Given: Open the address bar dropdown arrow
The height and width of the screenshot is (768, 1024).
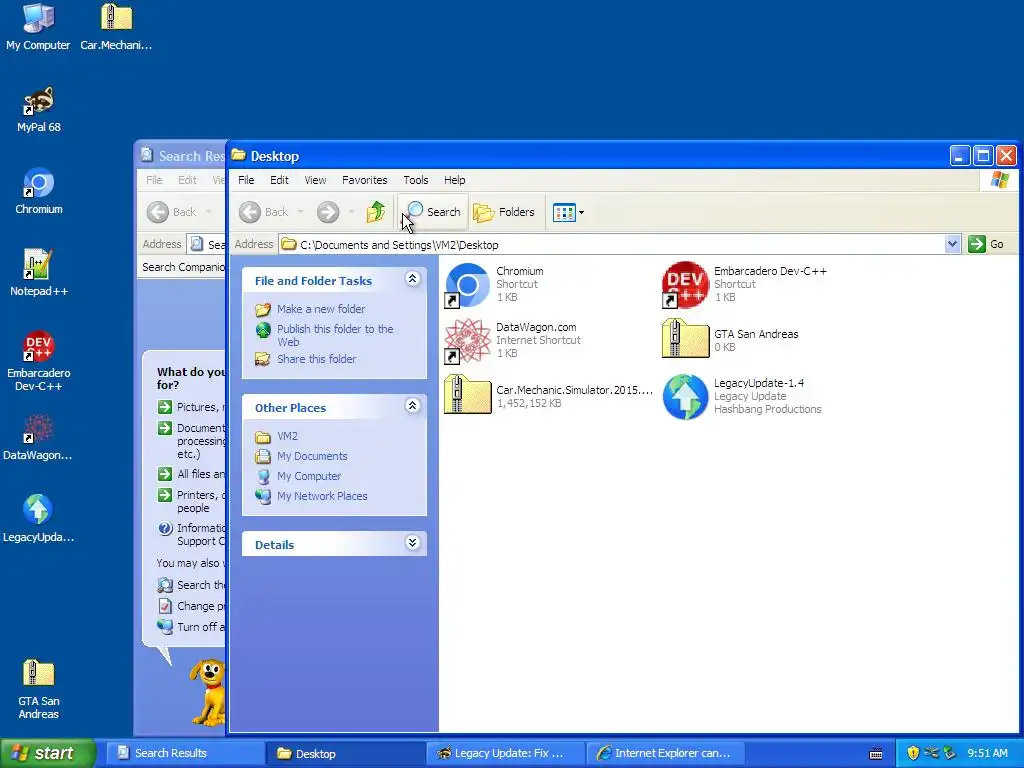Looking at the screenshot, I should (x=952, y=244).
